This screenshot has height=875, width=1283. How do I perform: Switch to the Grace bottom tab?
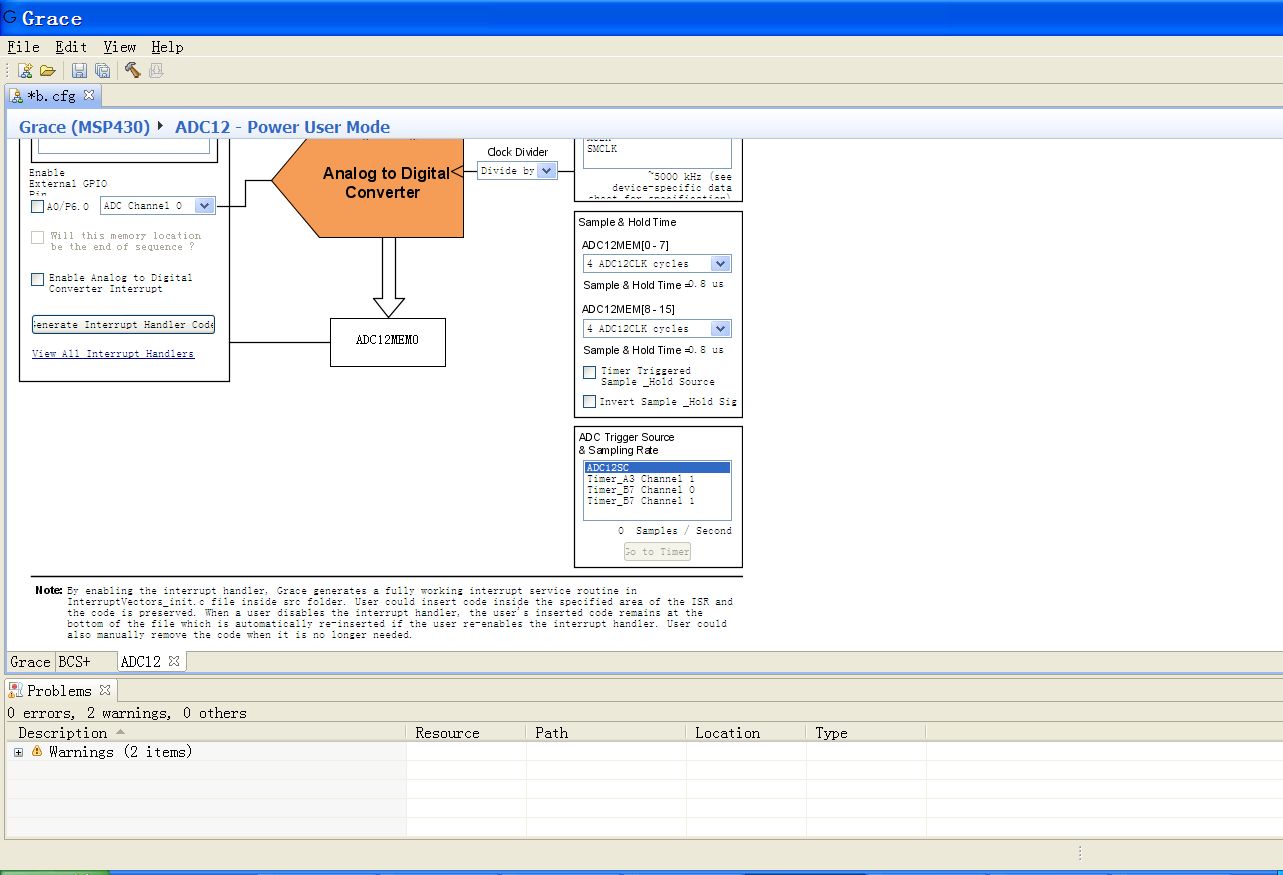(x=30, y=662)
